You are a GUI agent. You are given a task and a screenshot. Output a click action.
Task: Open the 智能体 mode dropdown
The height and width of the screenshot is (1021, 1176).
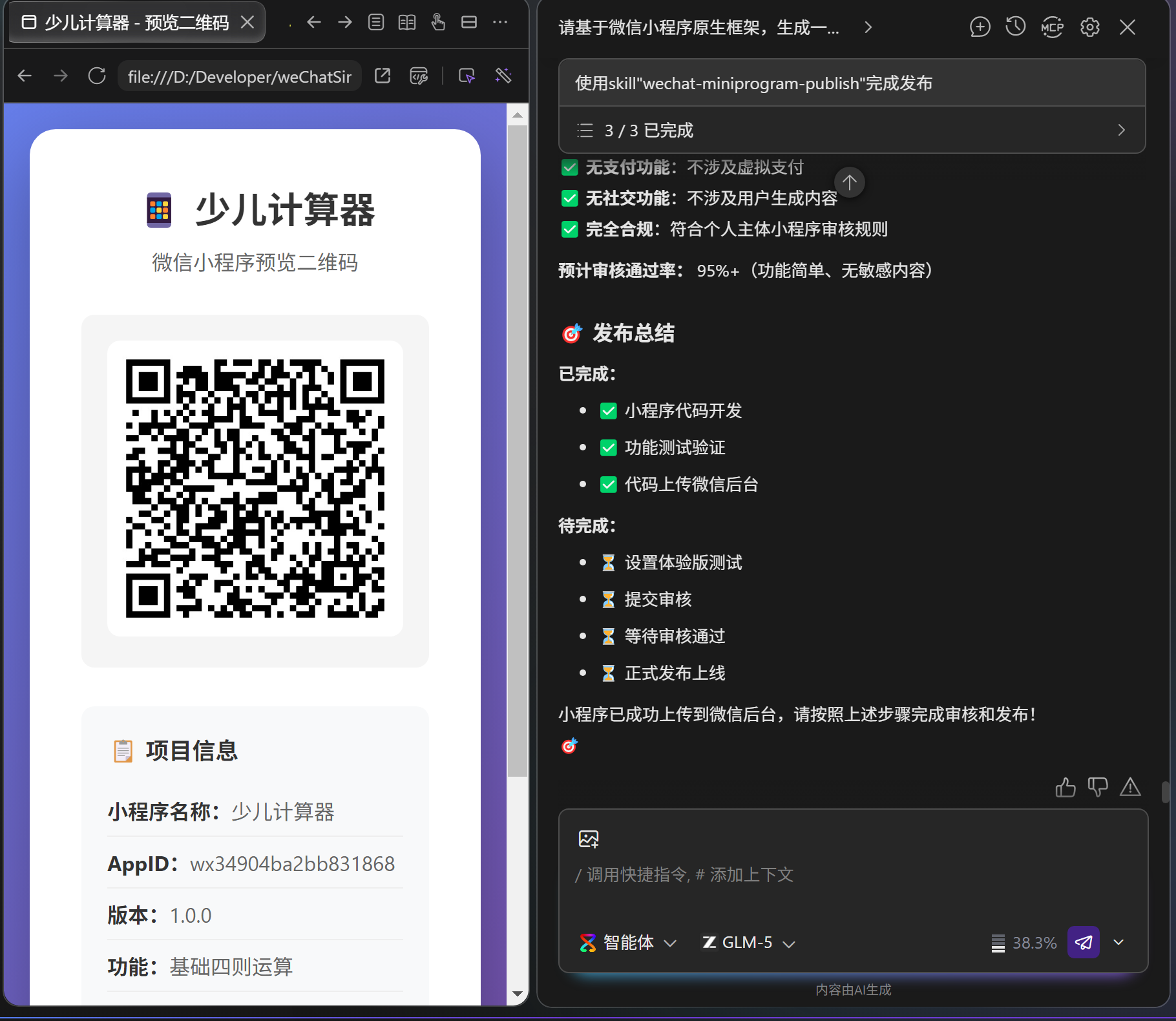click(628, 943)
